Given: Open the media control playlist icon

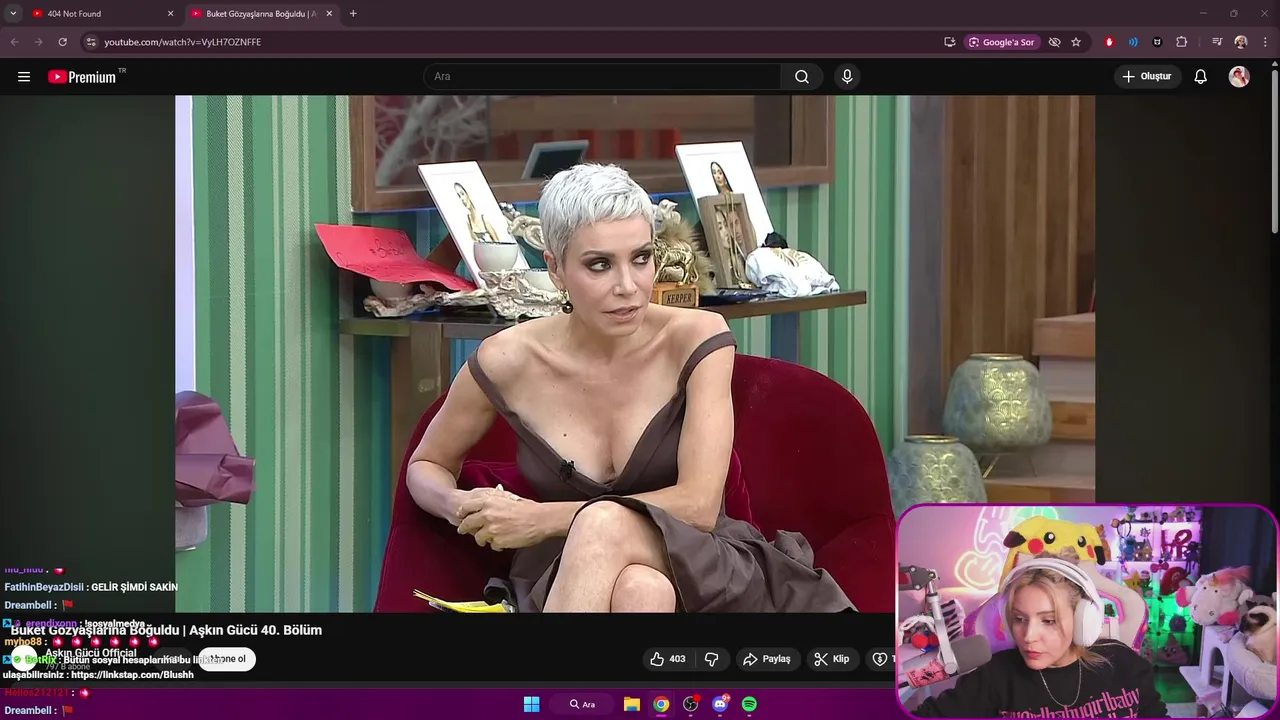Looking at the screenshot, I should (x=1217, y=42).
